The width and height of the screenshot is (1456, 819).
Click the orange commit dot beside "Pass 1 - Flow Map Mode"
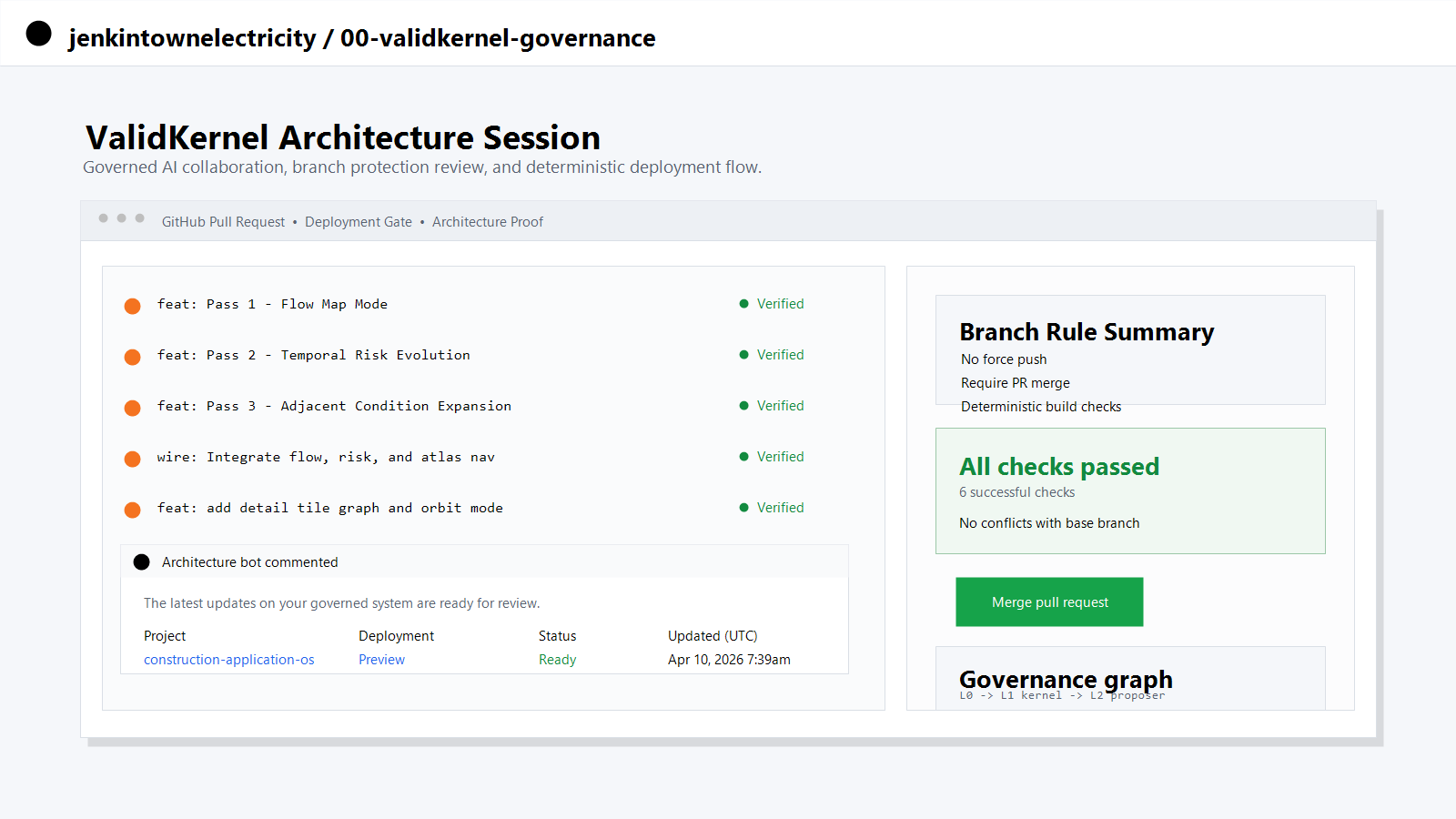tap(132, 306)
